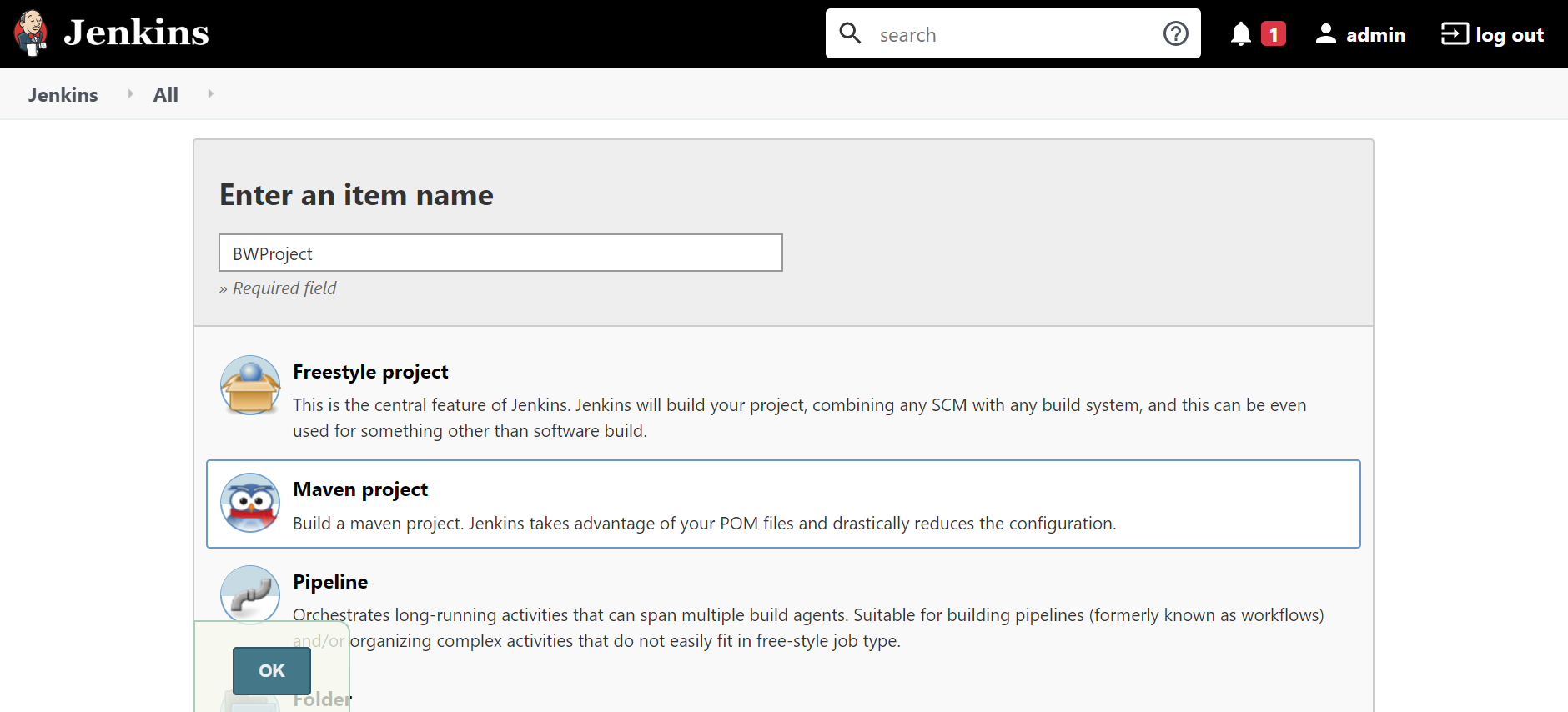Go to the All view breadcrumb
Screen dimensions: 1568x712
(165, 95)
